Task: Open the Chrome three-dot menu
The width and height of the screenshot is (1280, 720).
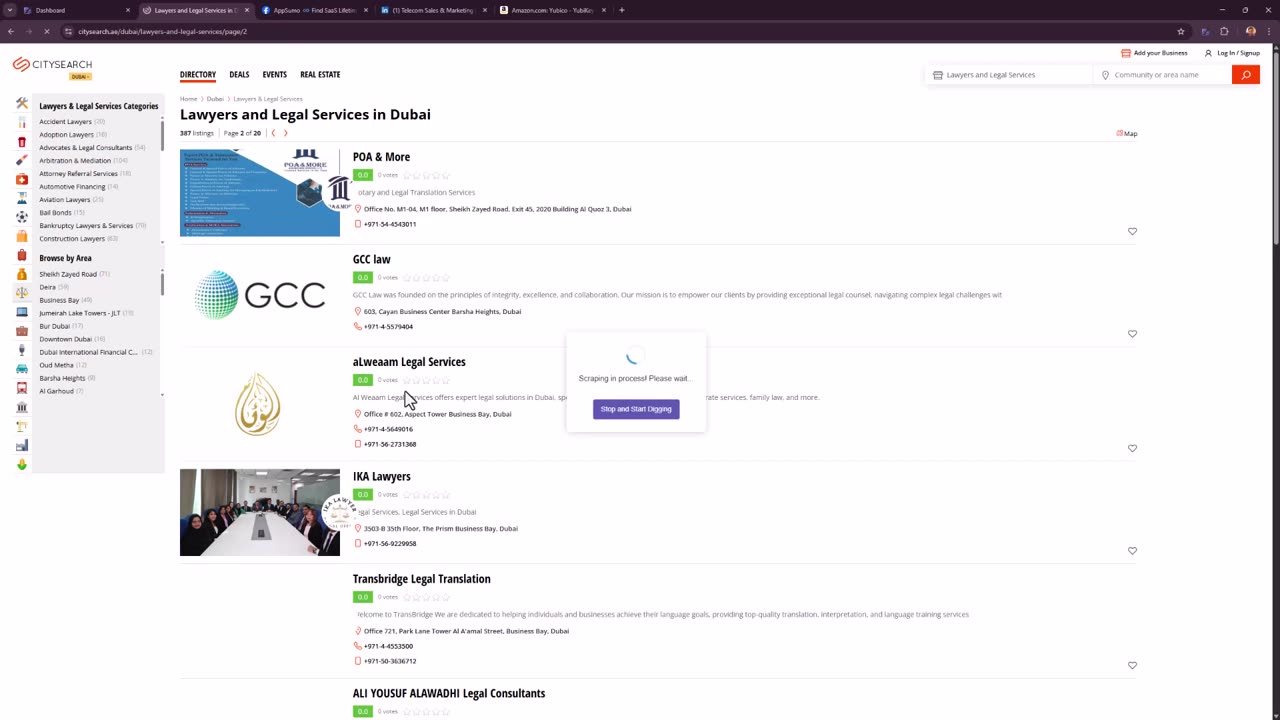Action: (x=1268, y=31)
